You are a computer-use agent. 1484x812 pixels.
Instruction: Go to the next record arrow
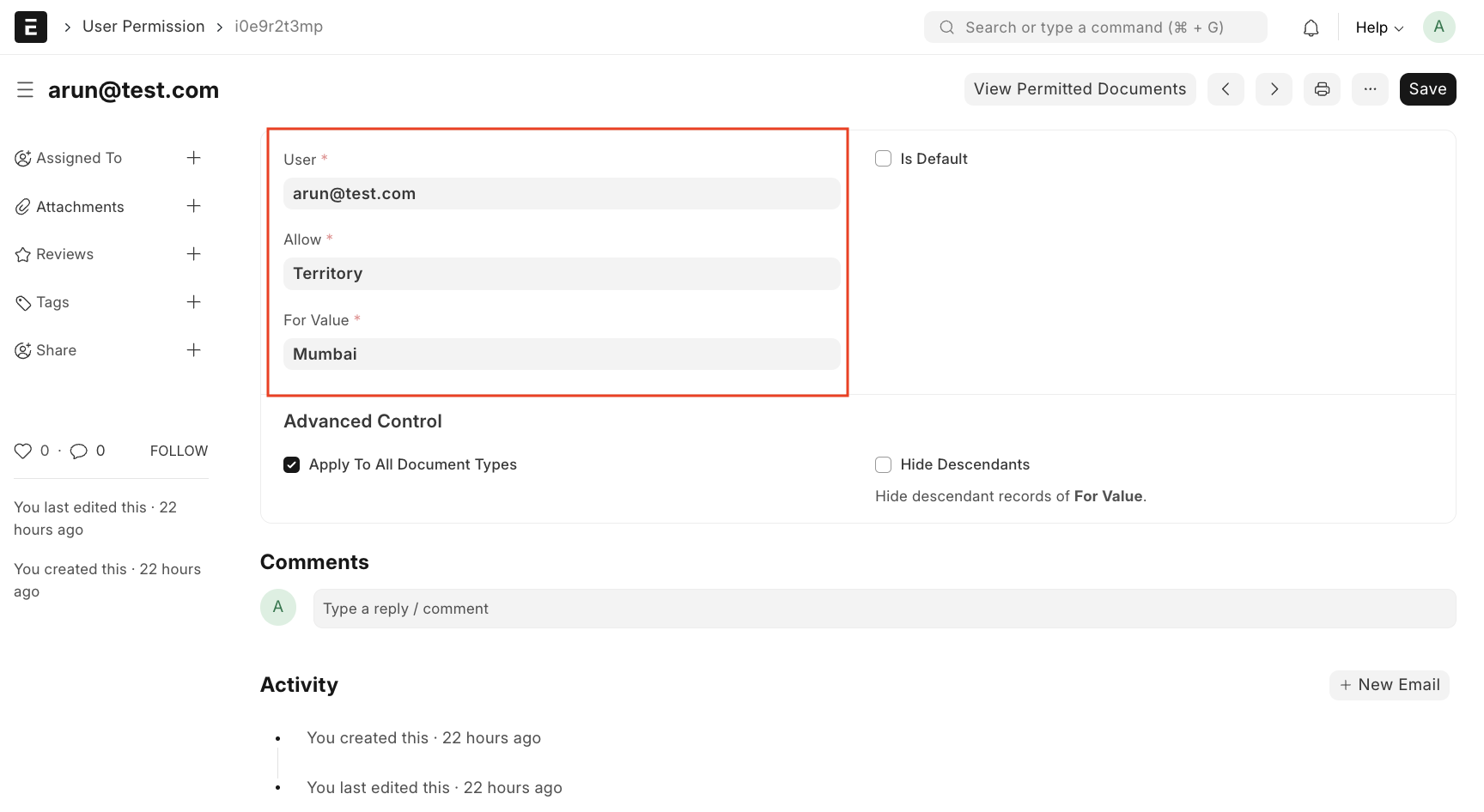(x=1274, y=89)
